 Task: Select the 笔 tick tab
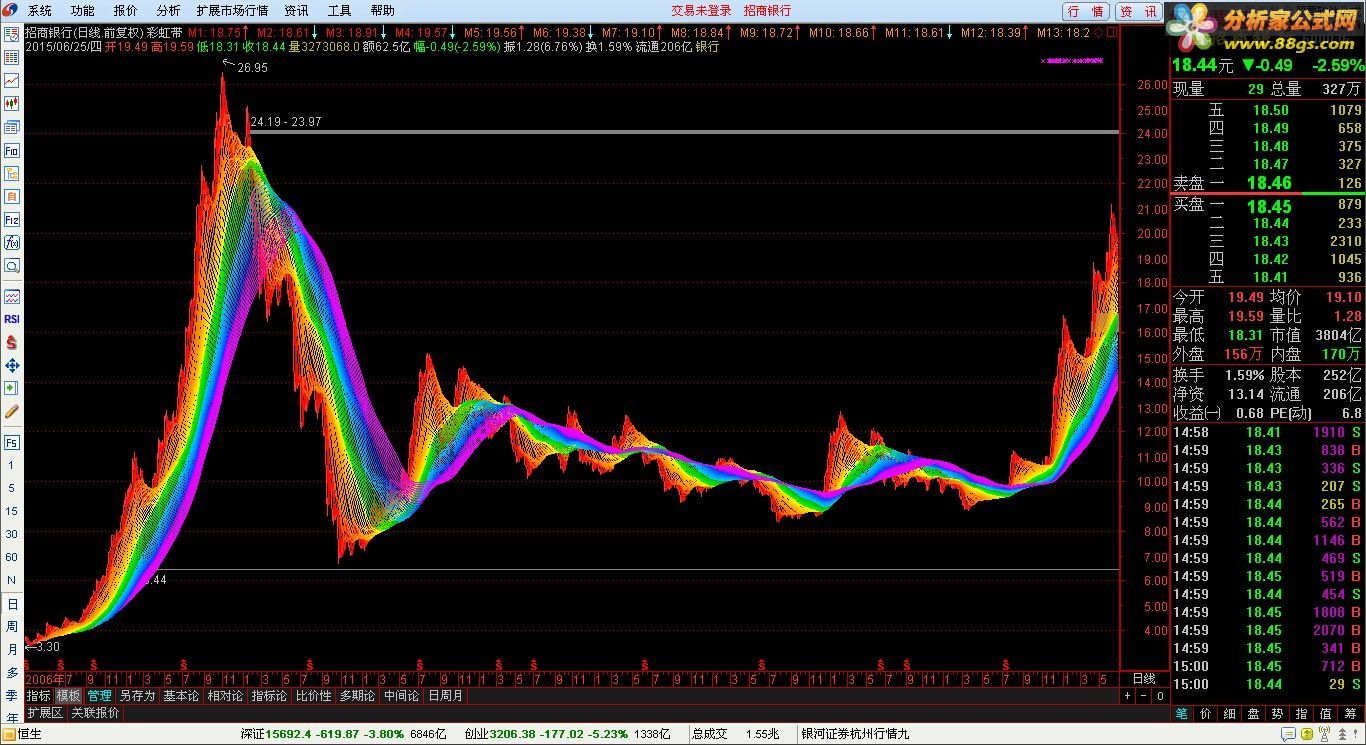tap(1182, 714)
